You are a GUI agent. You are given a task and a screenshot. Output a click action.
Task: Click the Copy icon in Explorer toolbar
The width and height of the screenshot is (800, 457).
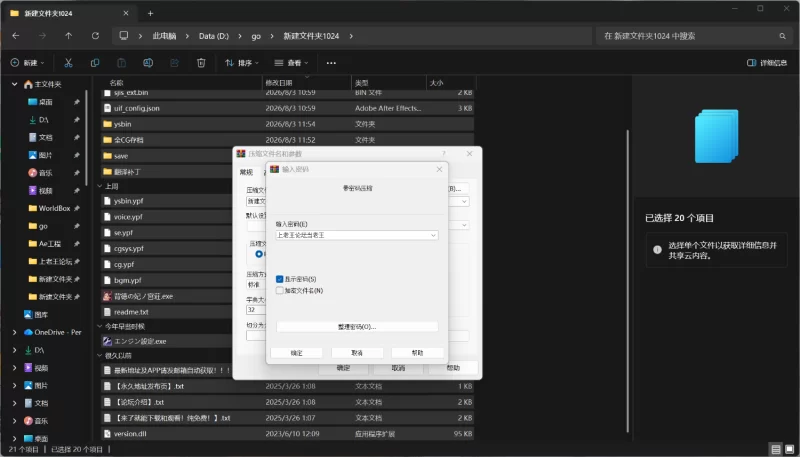click(95, 63)
